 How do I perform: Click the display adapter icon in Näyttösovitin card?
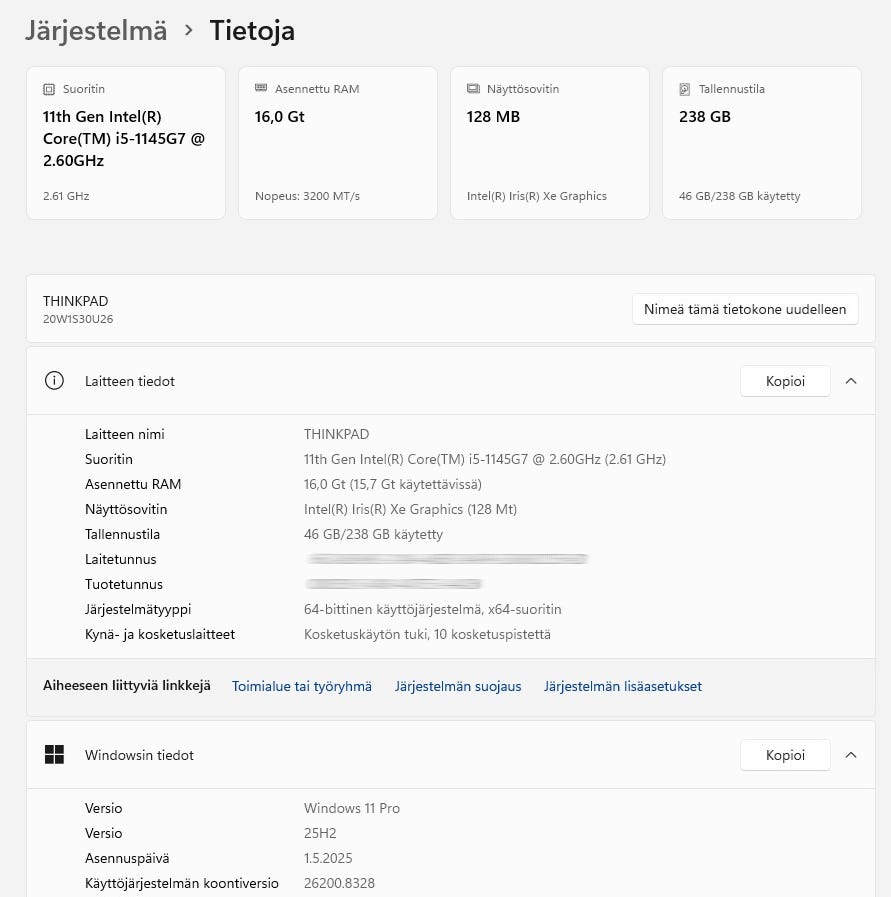(474, 89)
